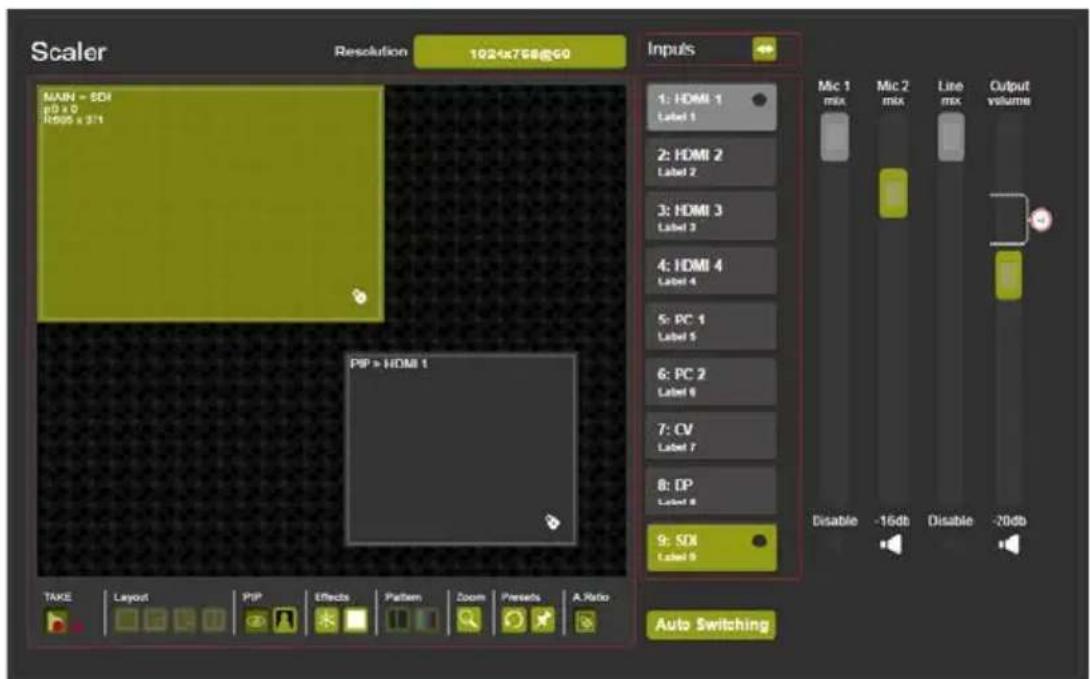The width and height of the screenshot is (1090, 679).
Task: Click the Line mix slider handle
Action: coord(951,137)
